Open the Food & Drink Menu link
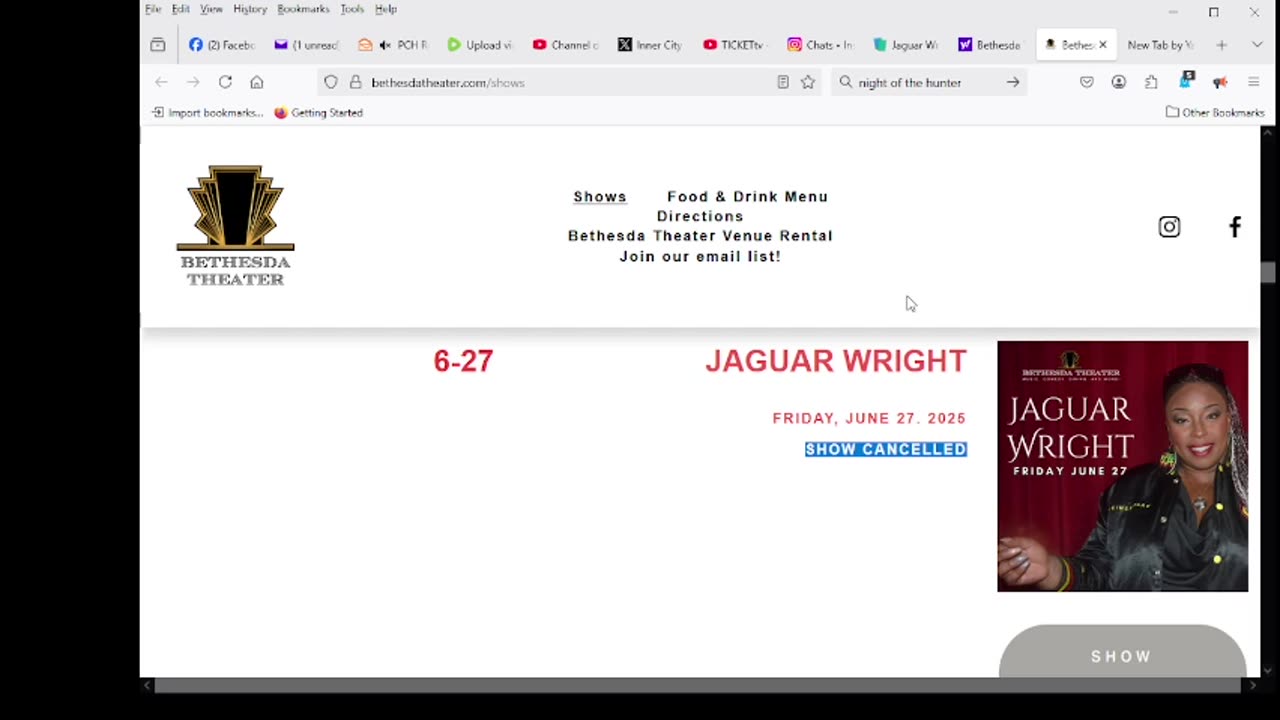This screenshot has height=720, width=1280. [748, 197]
